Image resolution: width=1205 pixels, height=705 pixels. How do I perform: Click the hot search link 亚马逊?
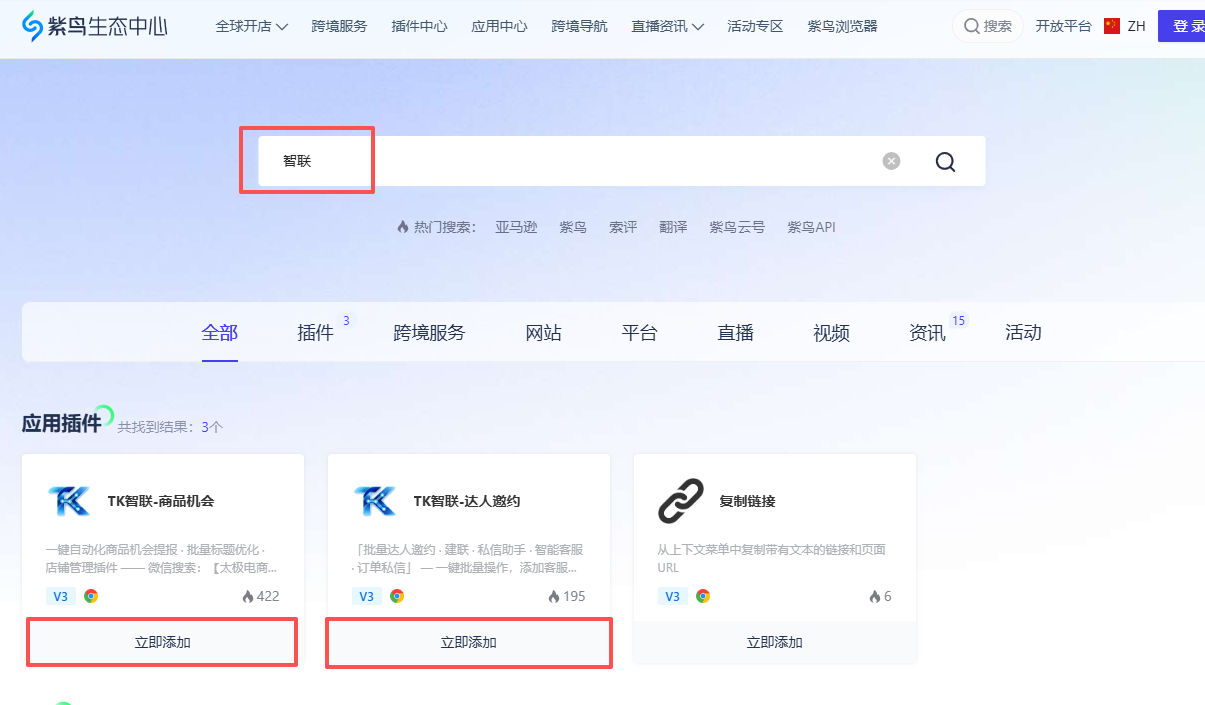[x=516, y=227]
